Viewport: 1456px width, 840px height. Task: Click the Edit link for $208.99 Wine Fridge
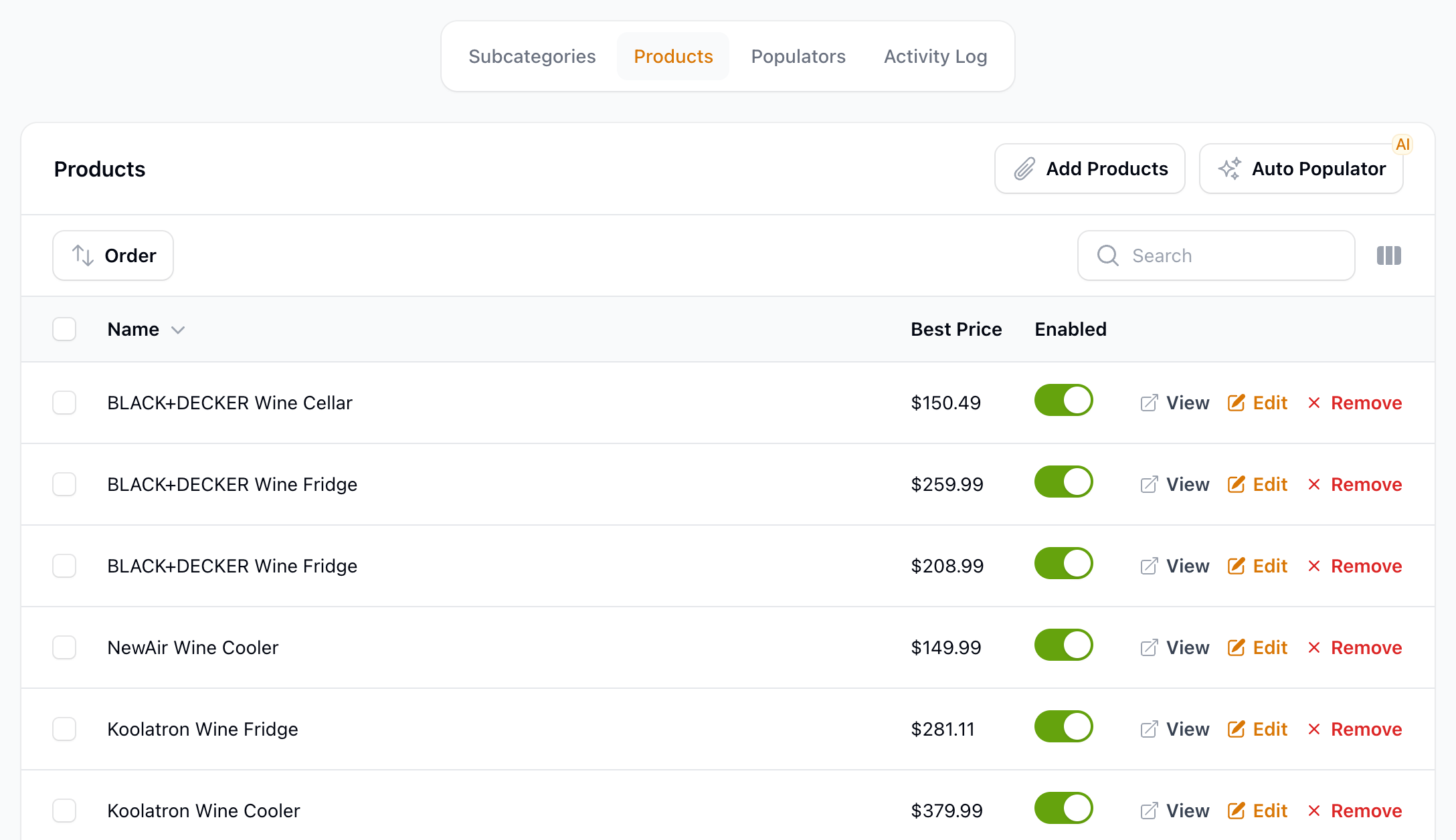pyautogui.click(x=1258, y=566)
